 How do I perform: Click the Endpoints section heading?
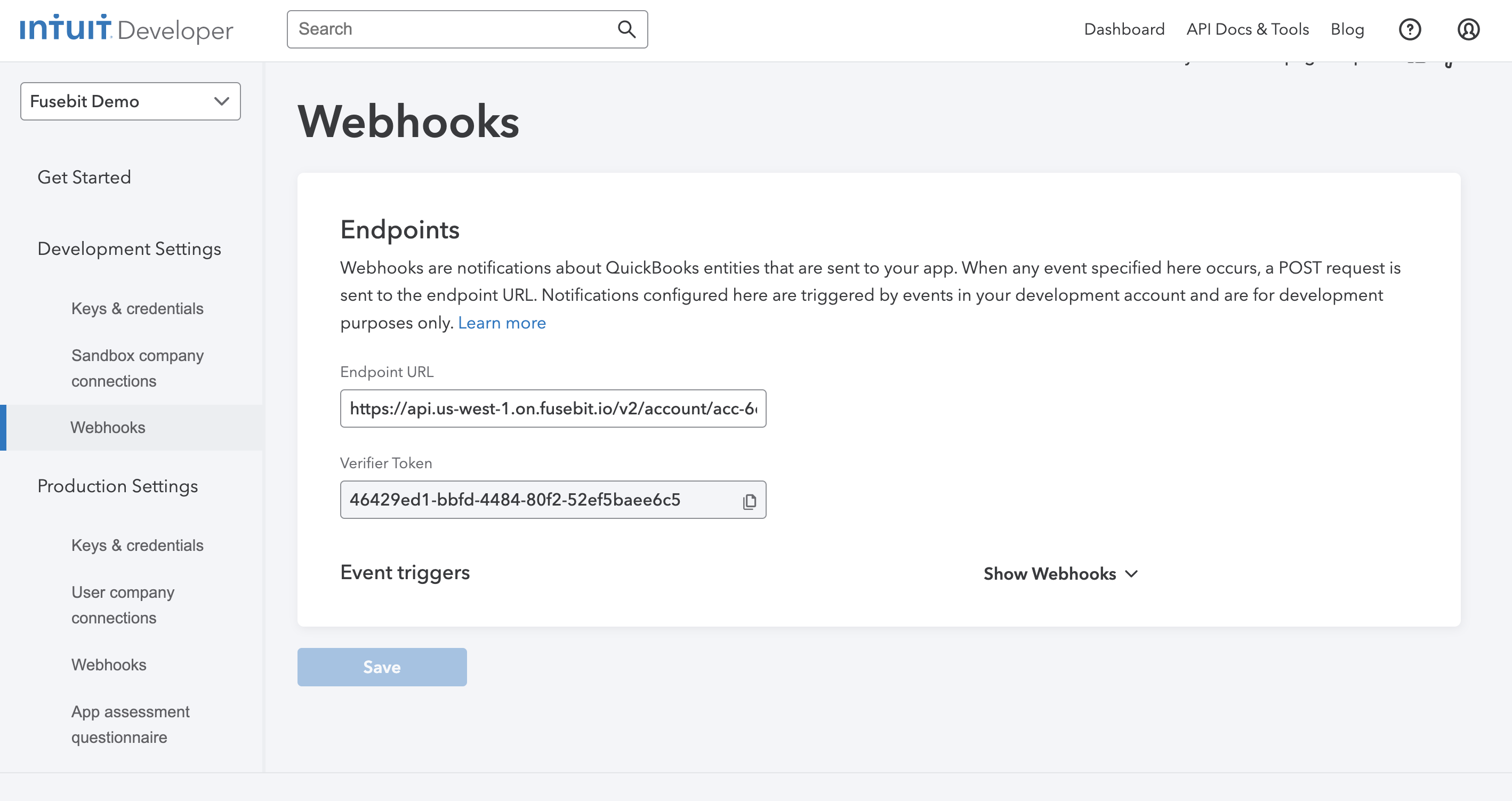click(400, 230)
